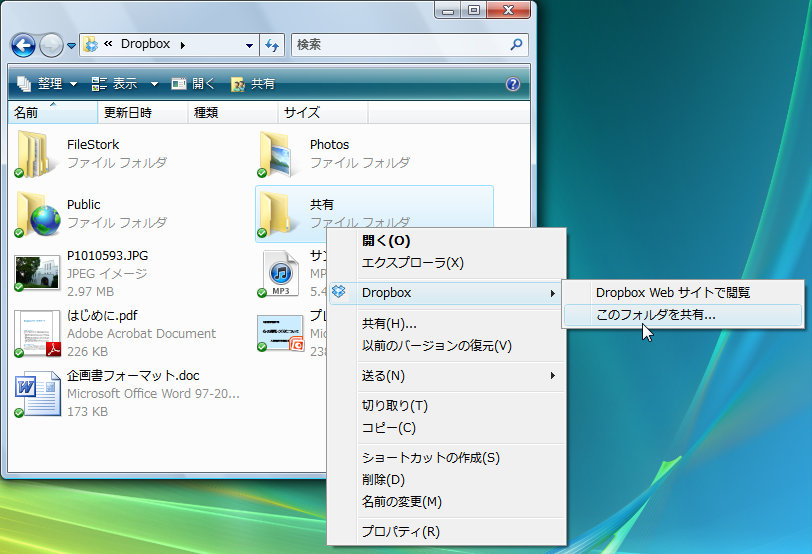
Task: Open Help via the question mark icon
Action: click(513, 84)
